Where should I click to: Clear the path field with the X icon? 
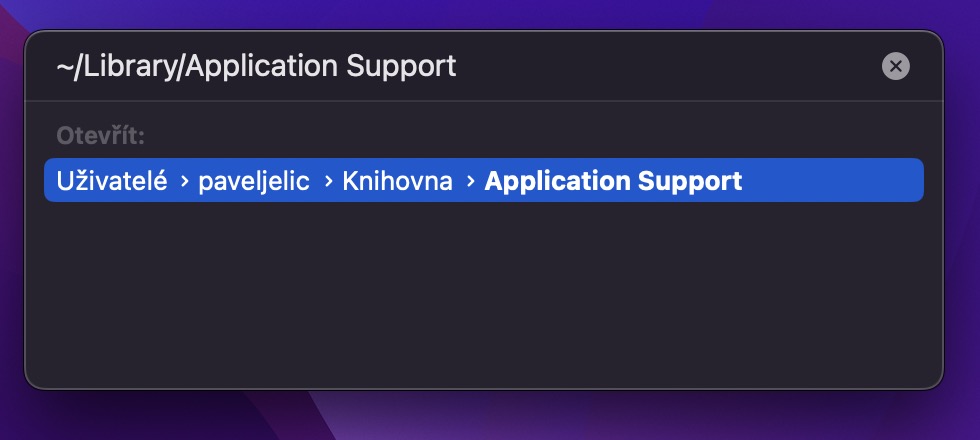[x=895, y=67]
